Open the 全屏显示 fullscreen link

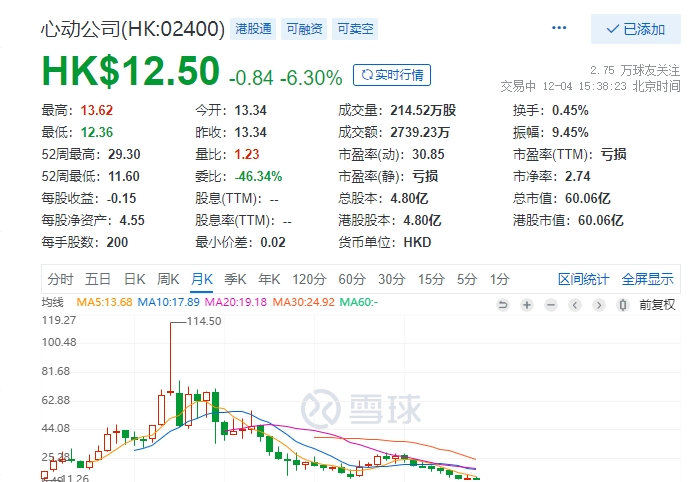click(x=647, y=279)
